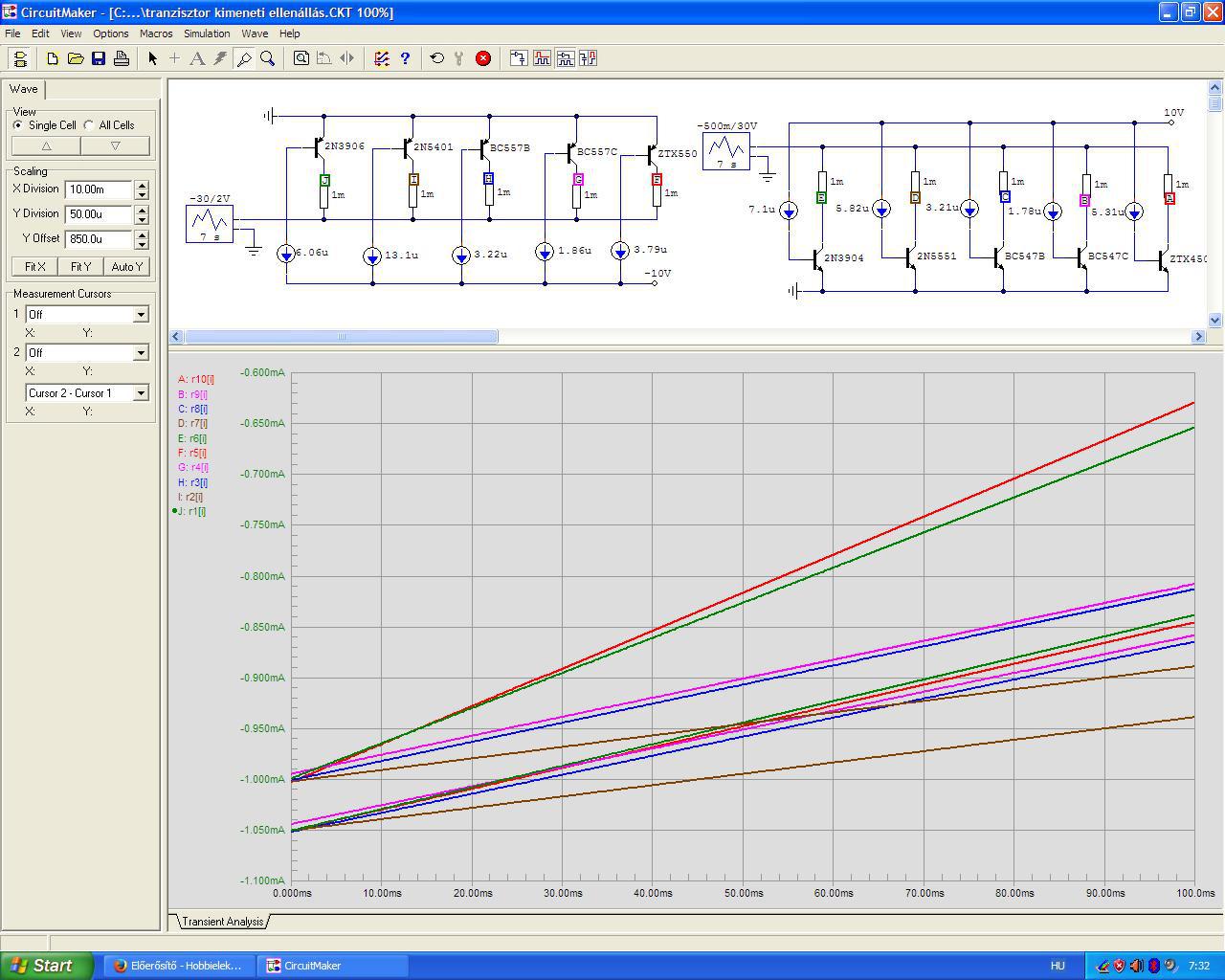This screenshot has width=1225, height=980.
Task: Reset the simulation
Action: click(x=437, y=58)
